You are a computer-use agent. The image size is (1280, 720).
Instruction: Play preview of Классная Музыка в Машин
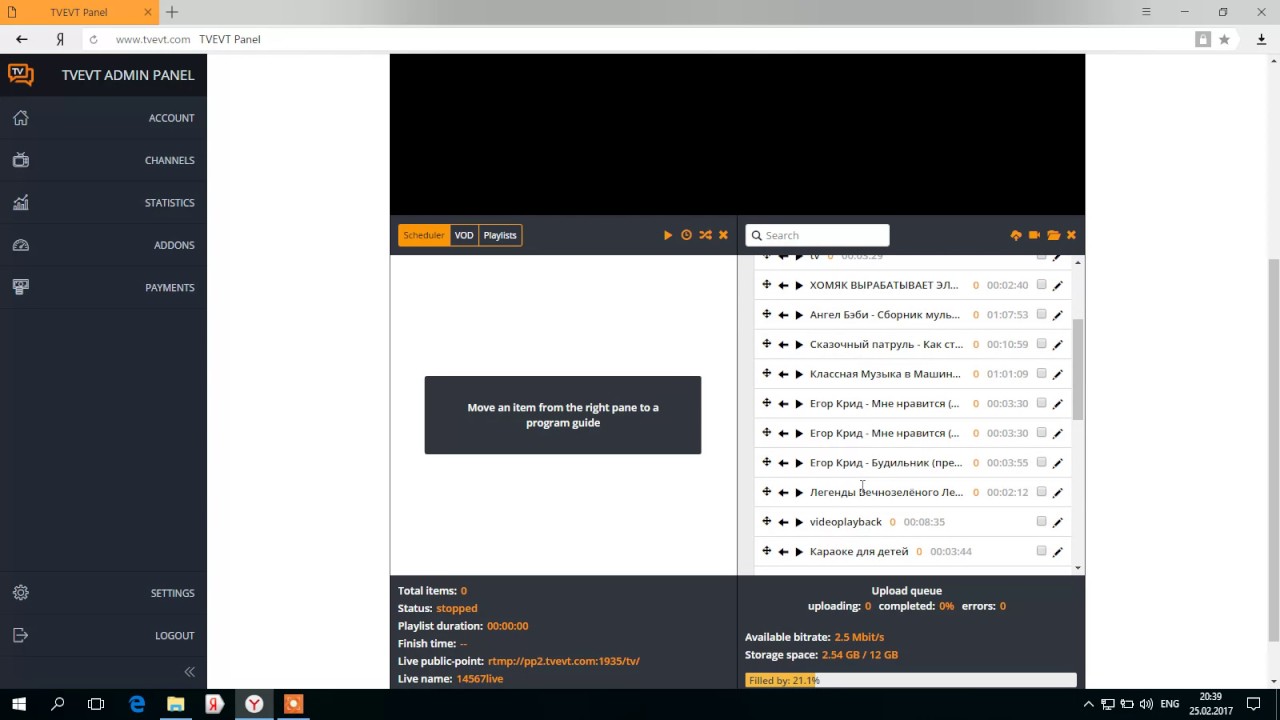click(x=799, y=374)
